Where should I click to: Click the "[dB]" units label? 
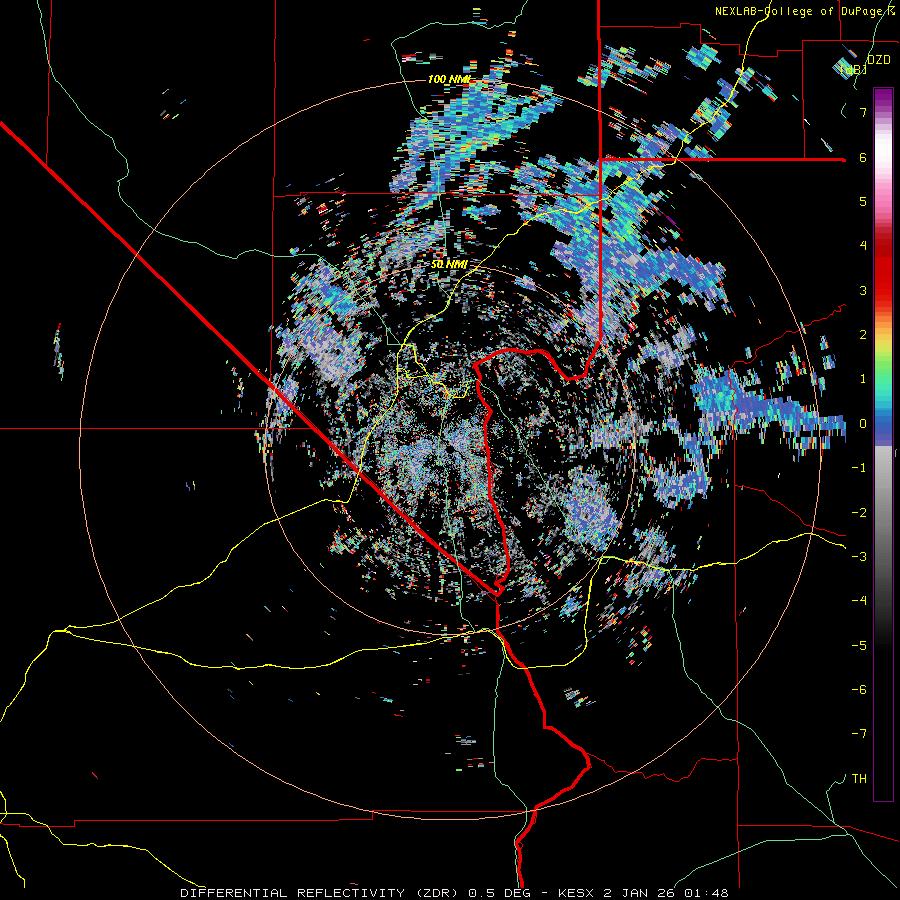(x=854, y=70)
